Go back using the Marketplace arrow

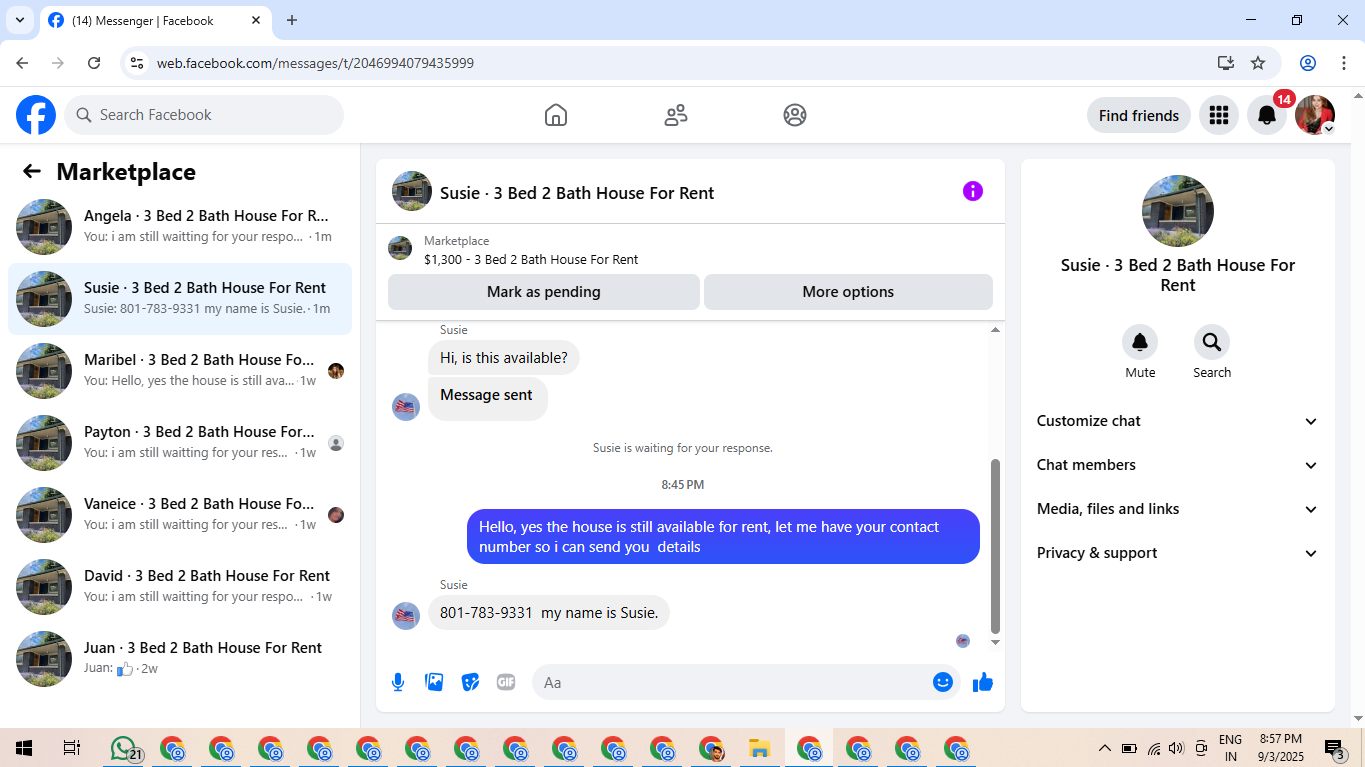[x=32, y=171]
